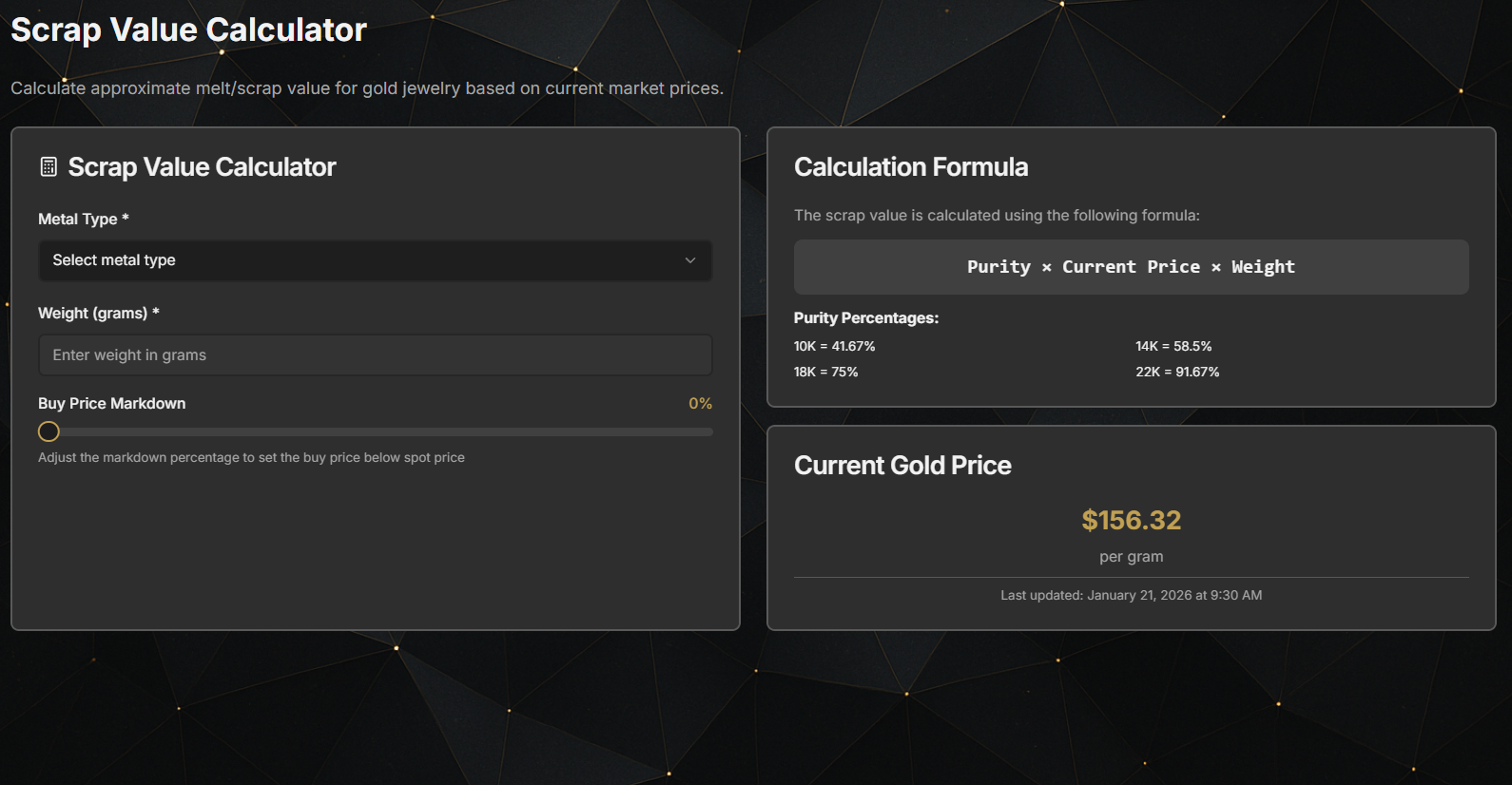Click the Scrap Value Calculator page title
The width and height of the screenshot is (1512, 785).
[x=187, y=29]
